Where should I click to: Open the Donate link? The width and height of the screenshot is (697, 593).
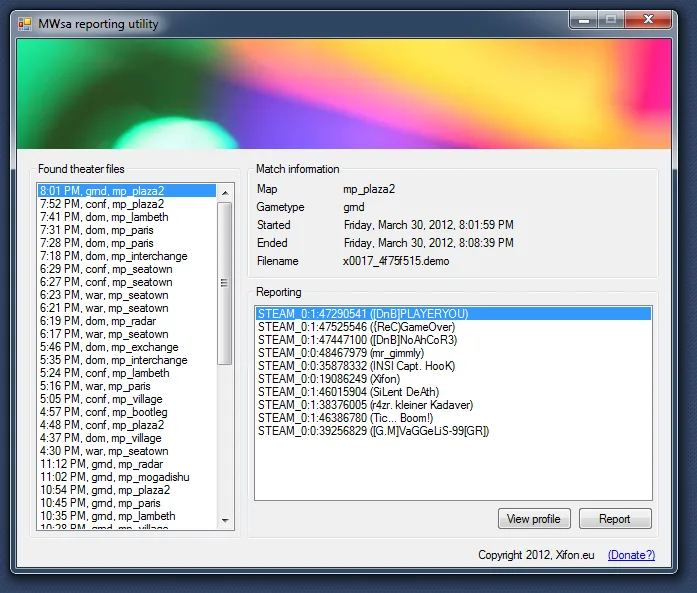pos(631,555)
